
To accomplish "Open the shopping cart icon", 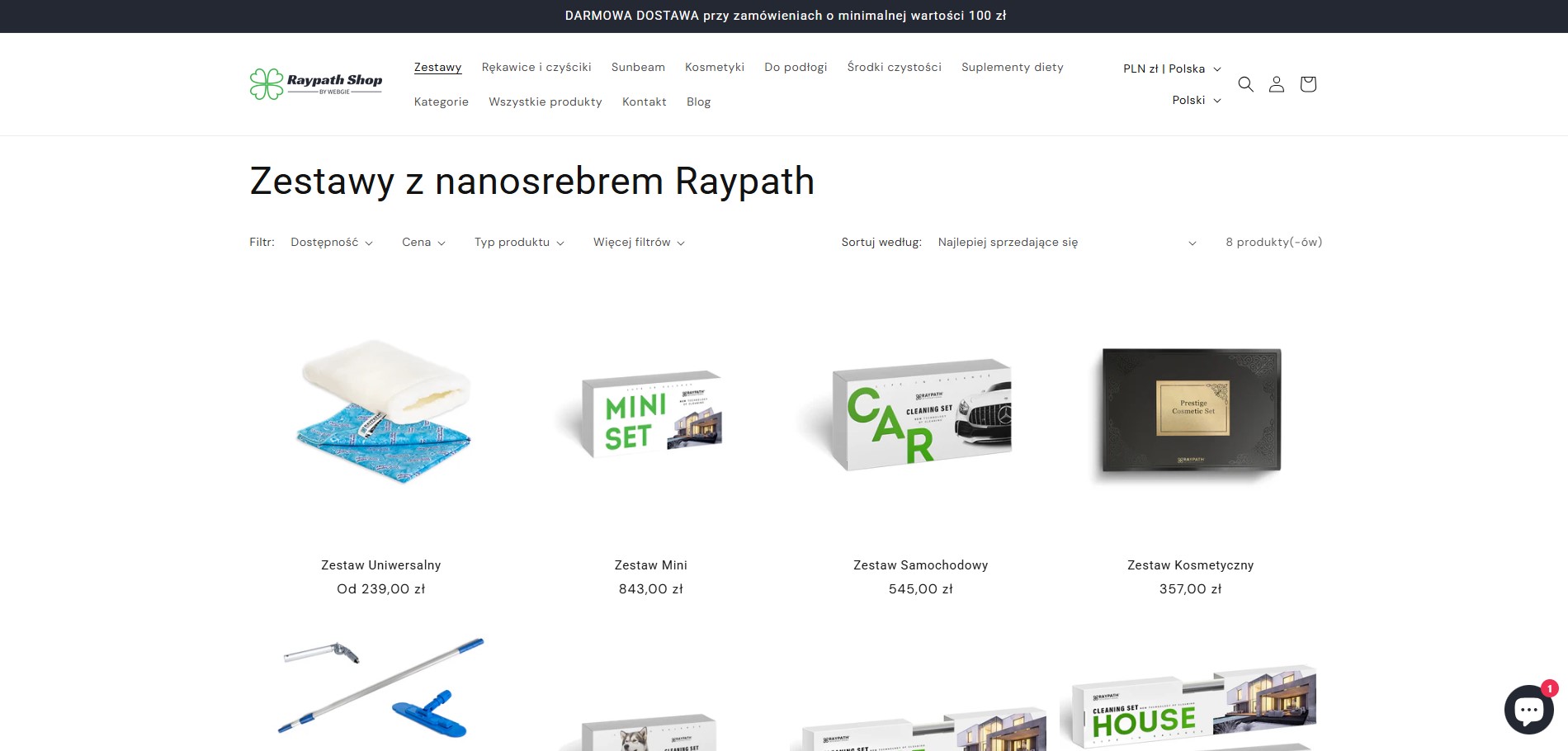I will point(1307,83).
